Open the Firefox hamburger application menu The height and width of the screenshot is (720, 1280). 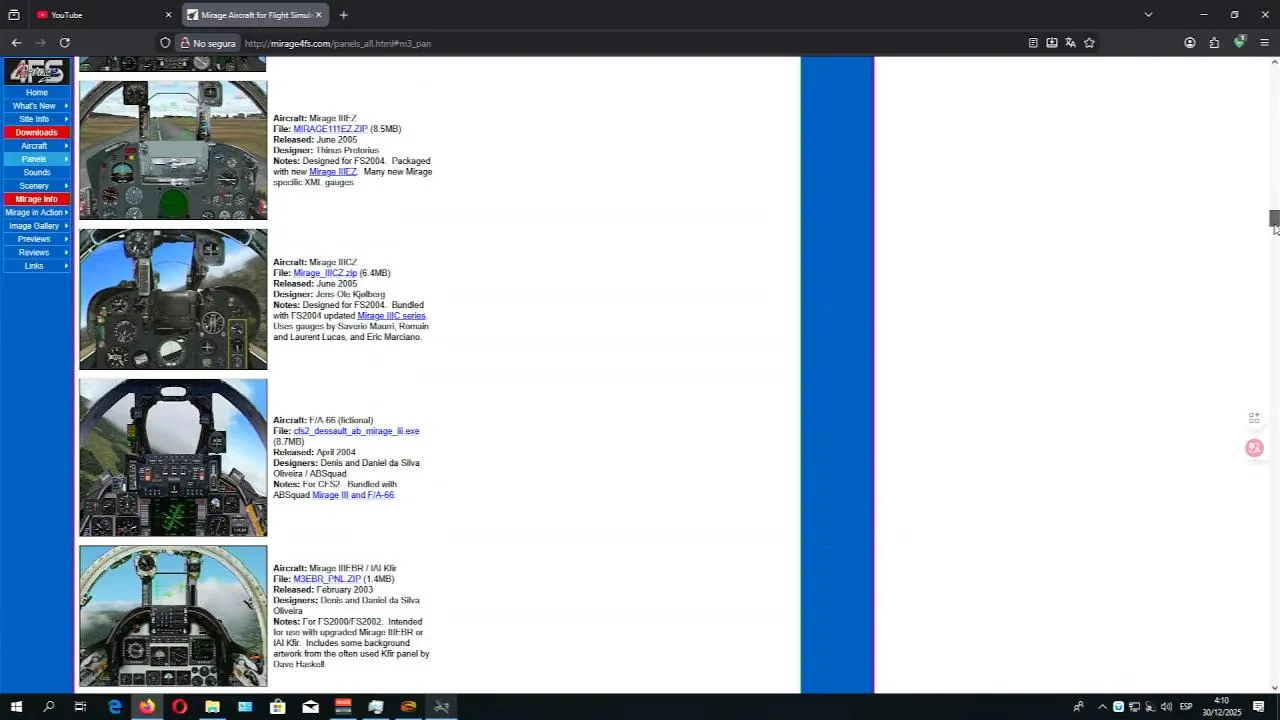(x=1265, y=43)
